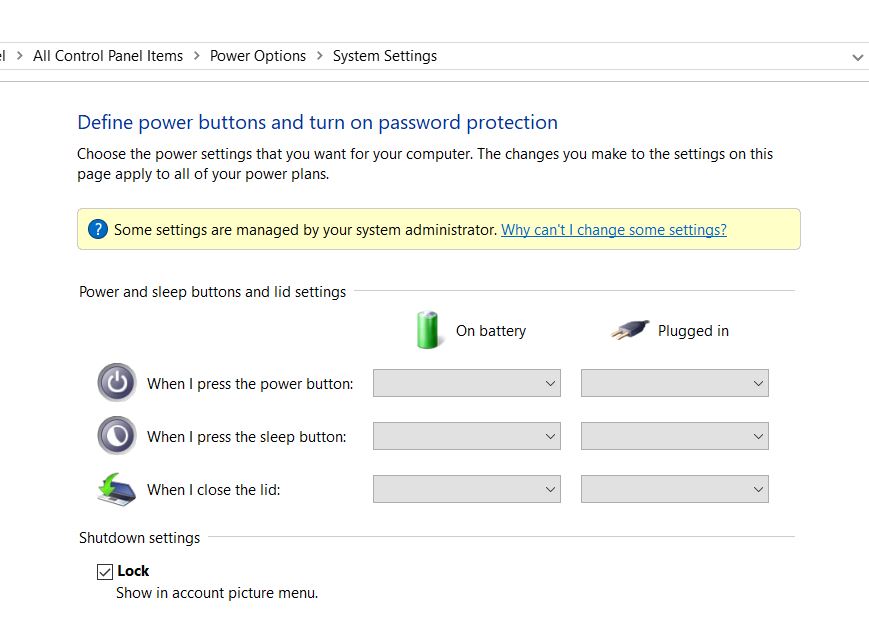Click the sleep button moon icon

click(x=117, y=436)
